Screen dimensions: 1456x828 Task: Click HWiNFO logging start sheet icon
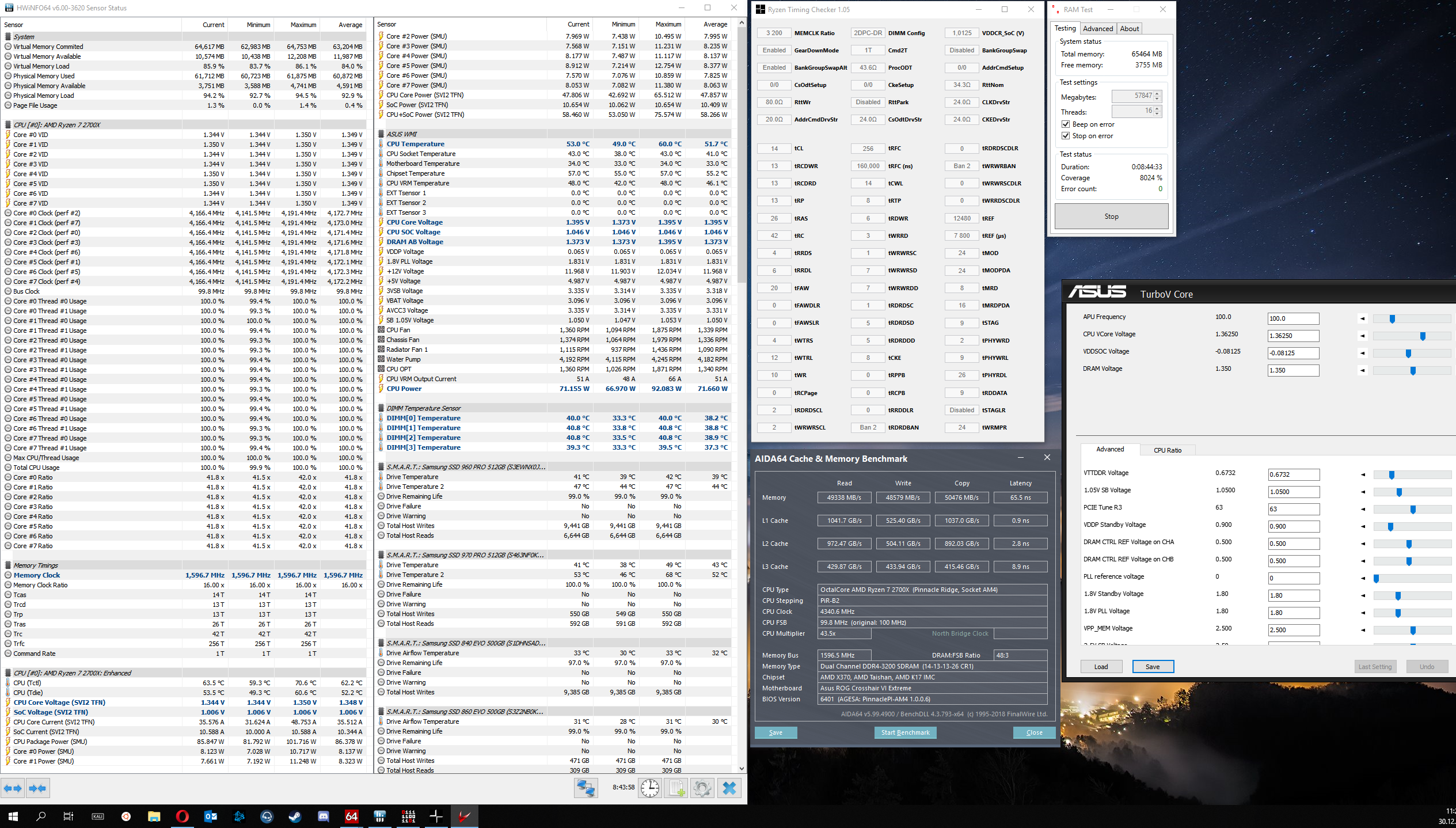point(676,788)
